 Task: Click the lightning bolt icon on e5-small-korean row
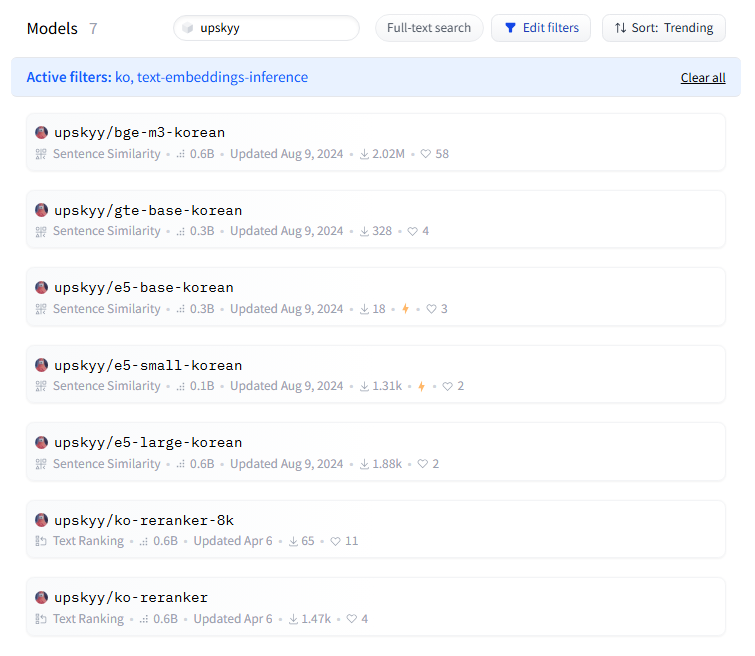pos(421,386)
